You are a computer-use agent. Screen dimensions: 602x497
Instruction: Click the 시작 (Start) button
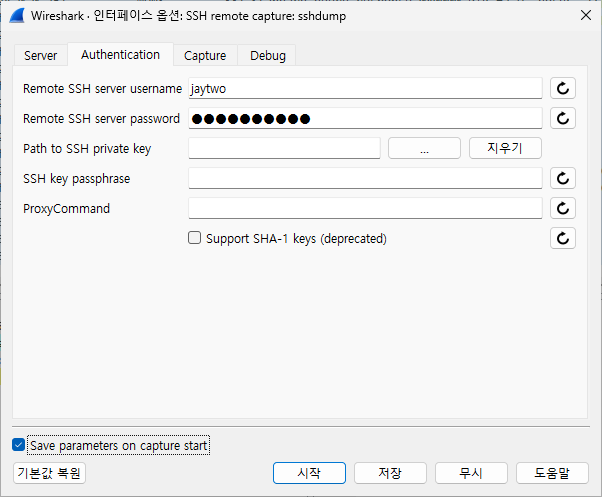309,473
